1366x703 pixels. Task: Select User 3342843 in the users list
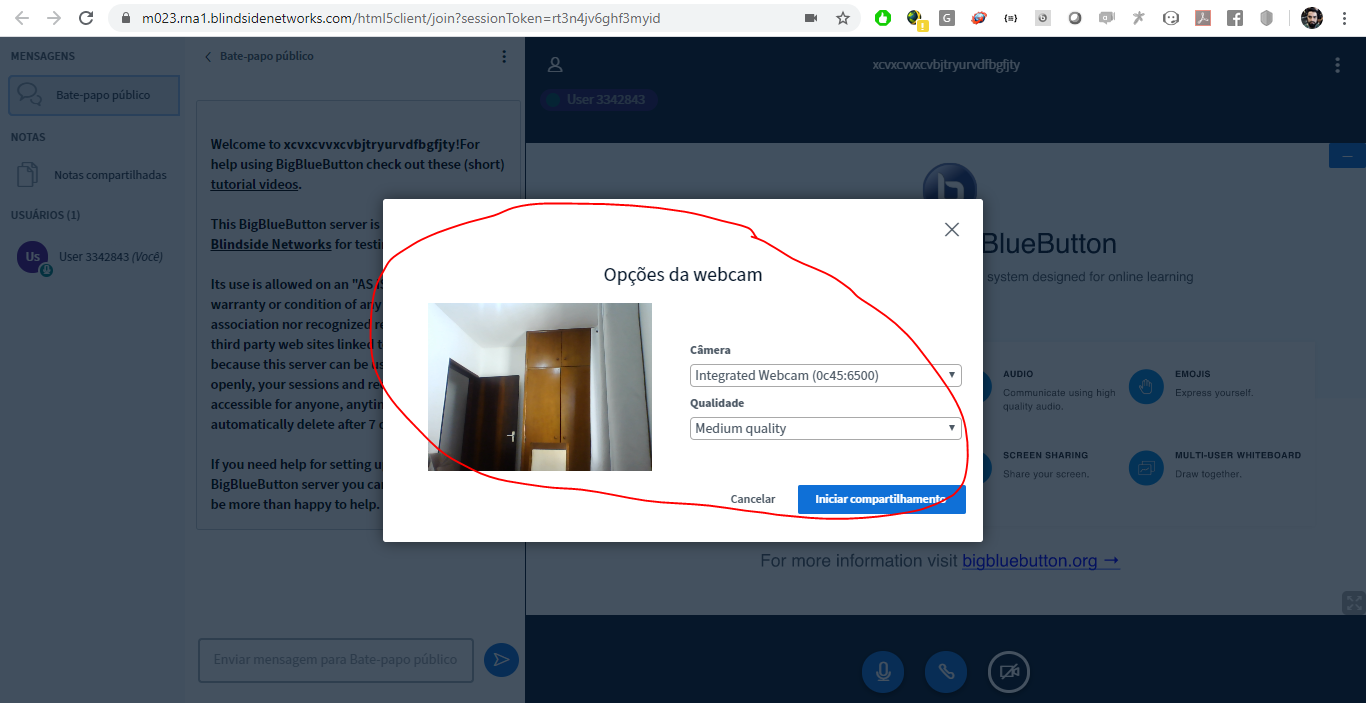(90, 257)
